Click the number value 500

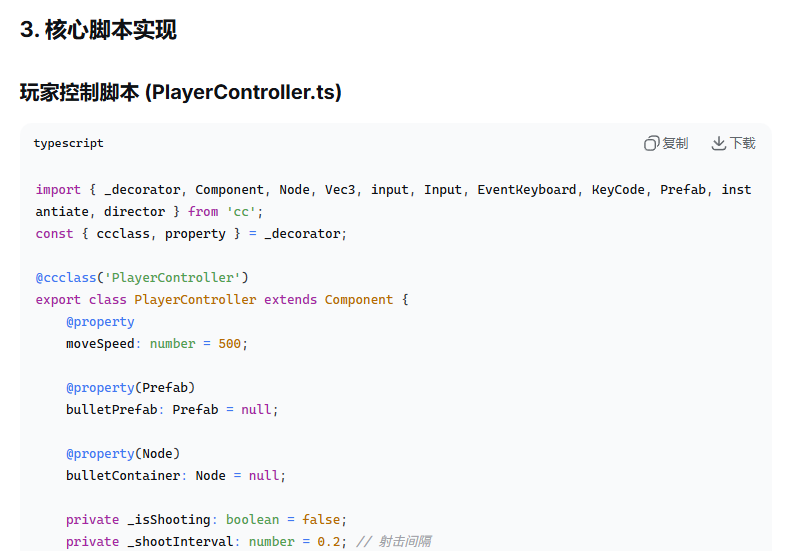229,343
